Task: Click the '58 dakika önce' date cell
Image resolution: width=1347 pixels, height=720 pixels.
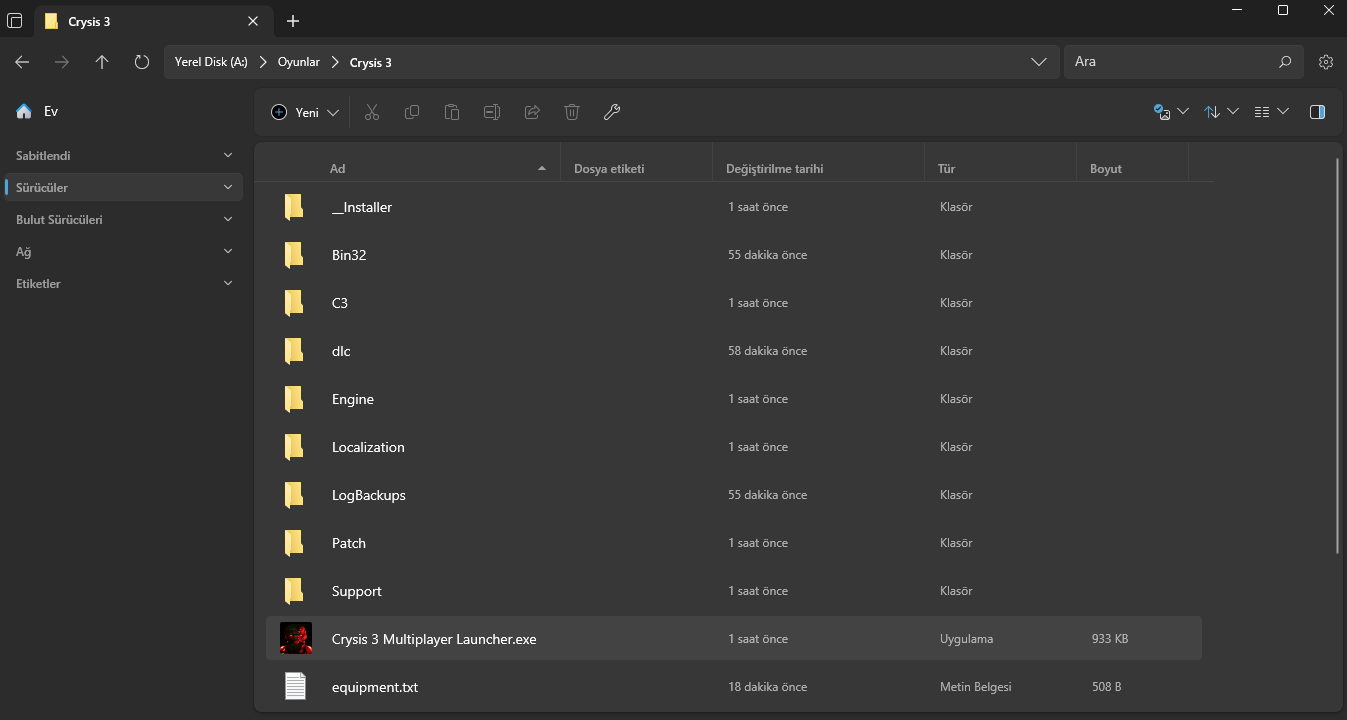Action: (x=767, y=351)
